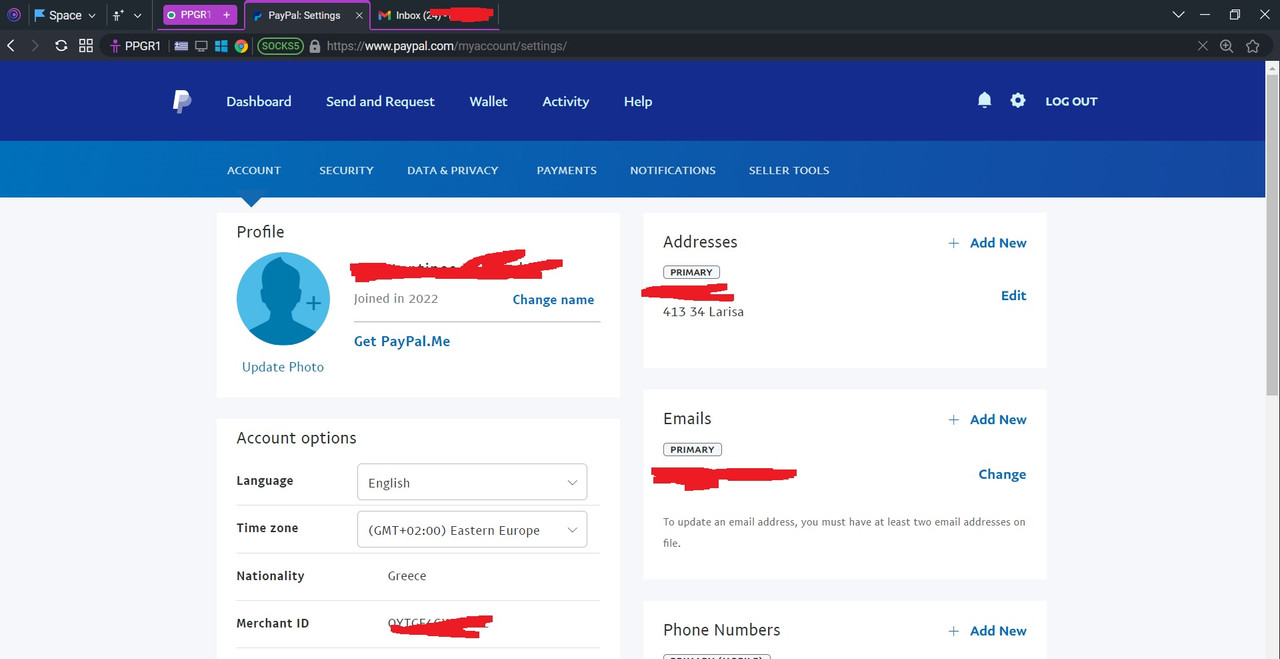Click the padlock site security icon

(315, 46)
